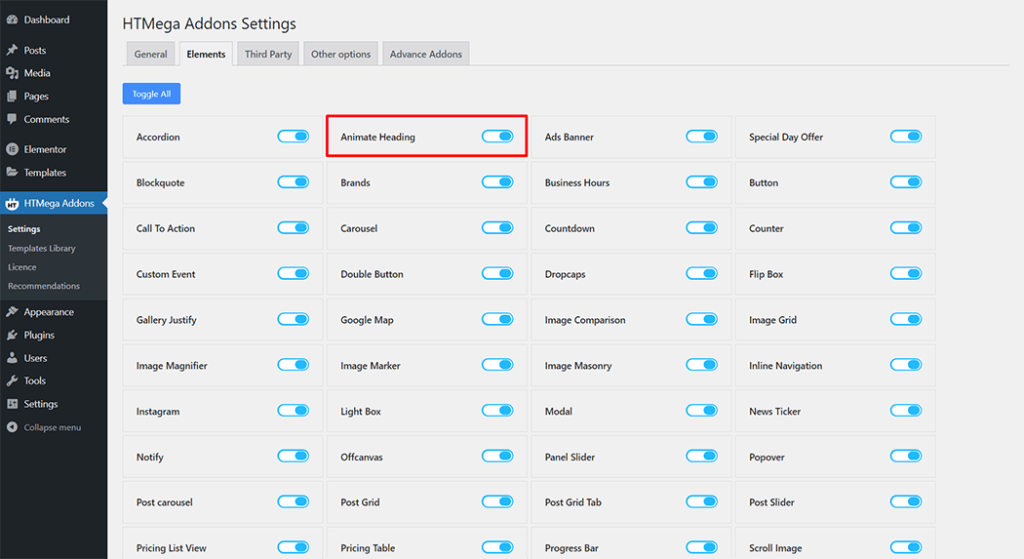Toggle the Panel Slider switch

click(x=702, y=456)
